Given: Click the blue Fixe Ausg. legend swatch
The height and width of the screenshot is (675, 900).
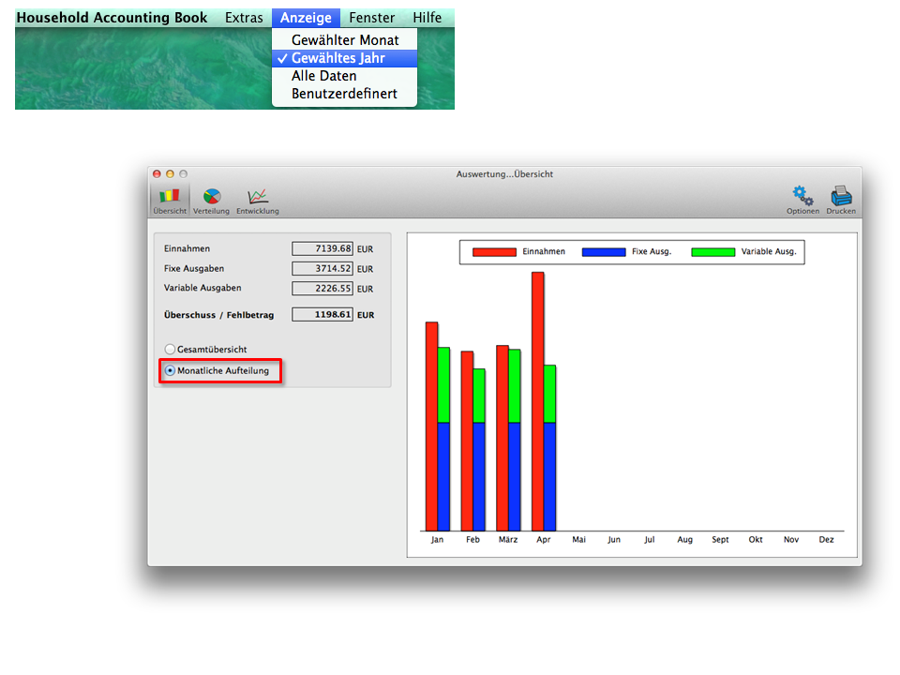Looking at the screenshot, I should click(x=604, y=252).
